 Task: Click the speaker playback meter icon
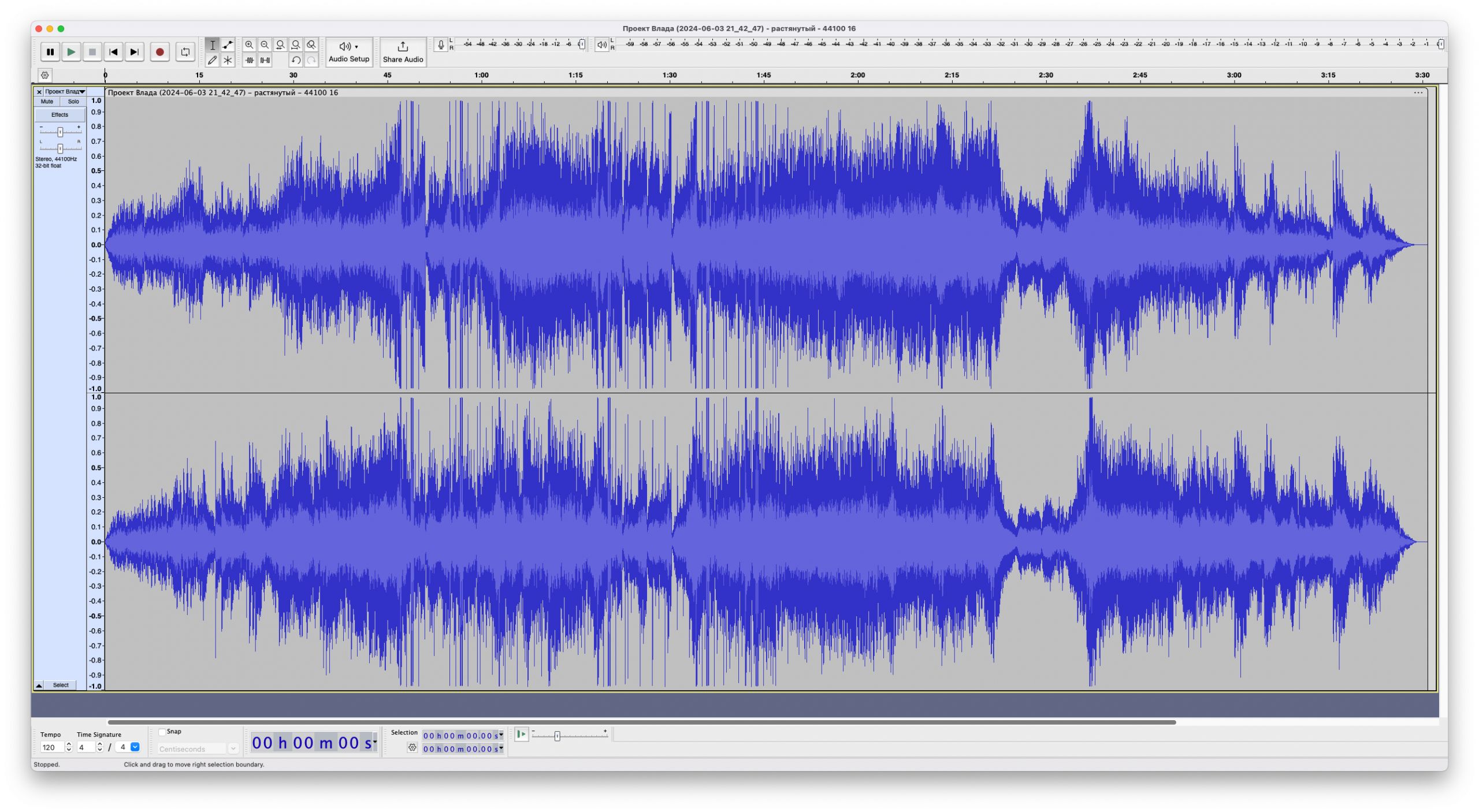[x=601, y=44]
